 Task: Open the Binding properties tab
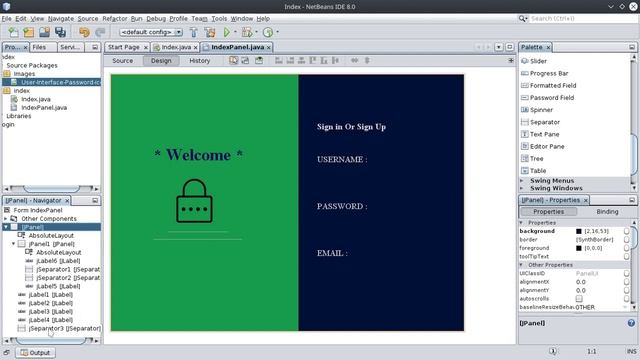(607, 211)
